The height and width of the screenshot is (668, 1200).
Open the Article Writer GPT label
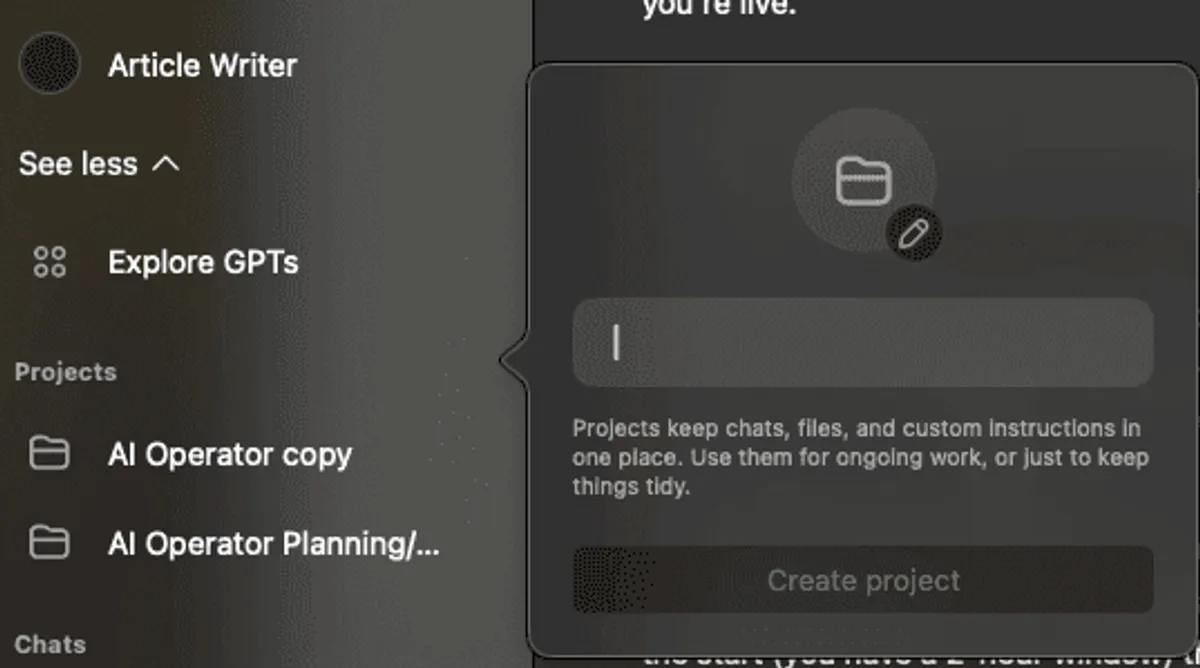coord(202,66)
